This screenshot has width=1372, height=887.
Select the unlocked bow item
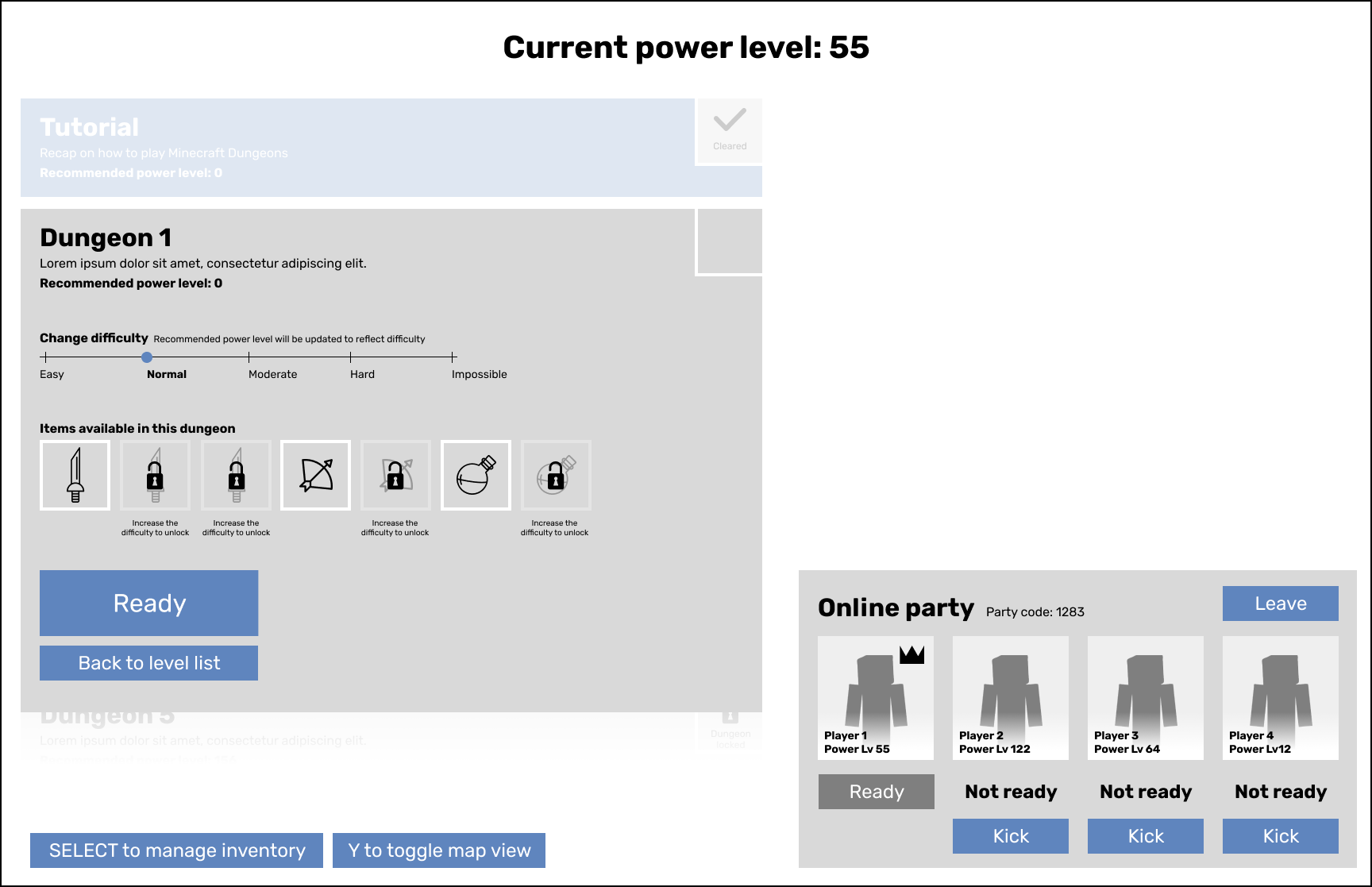pyautogui.click(x=316, y=475)
